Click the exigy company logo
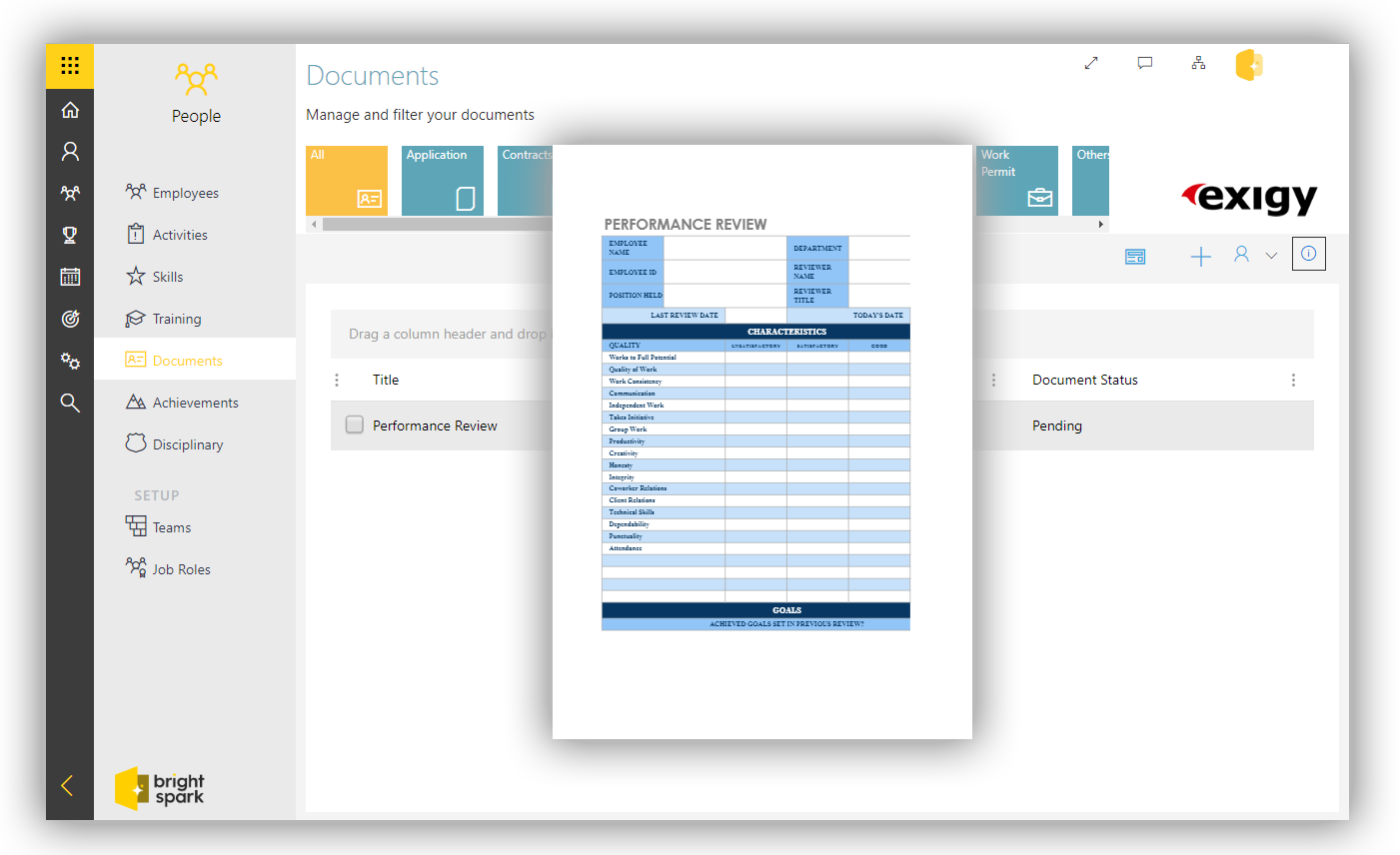1400x855 pixels. (x=1249, y=198)
